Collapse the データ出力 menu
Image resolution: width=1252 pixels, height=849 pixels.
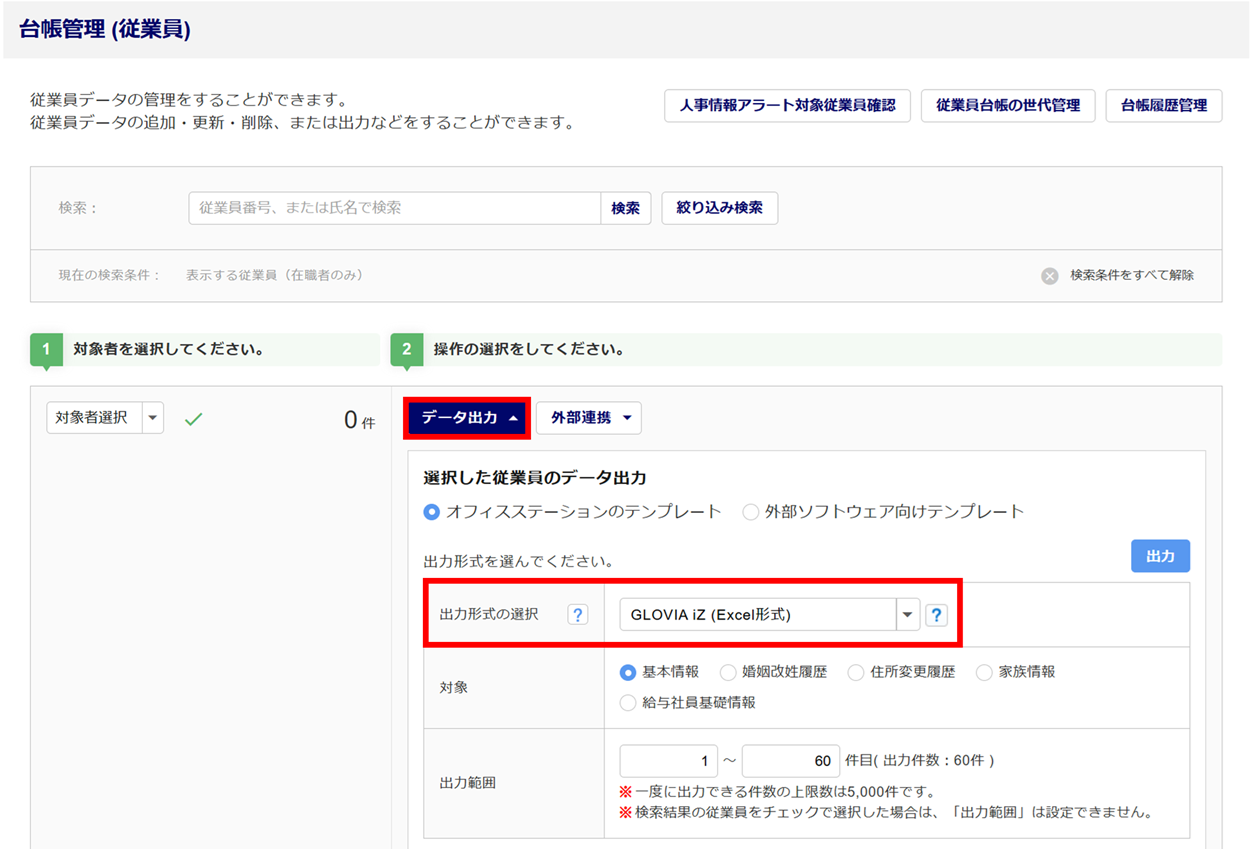(x=468, y=418)
